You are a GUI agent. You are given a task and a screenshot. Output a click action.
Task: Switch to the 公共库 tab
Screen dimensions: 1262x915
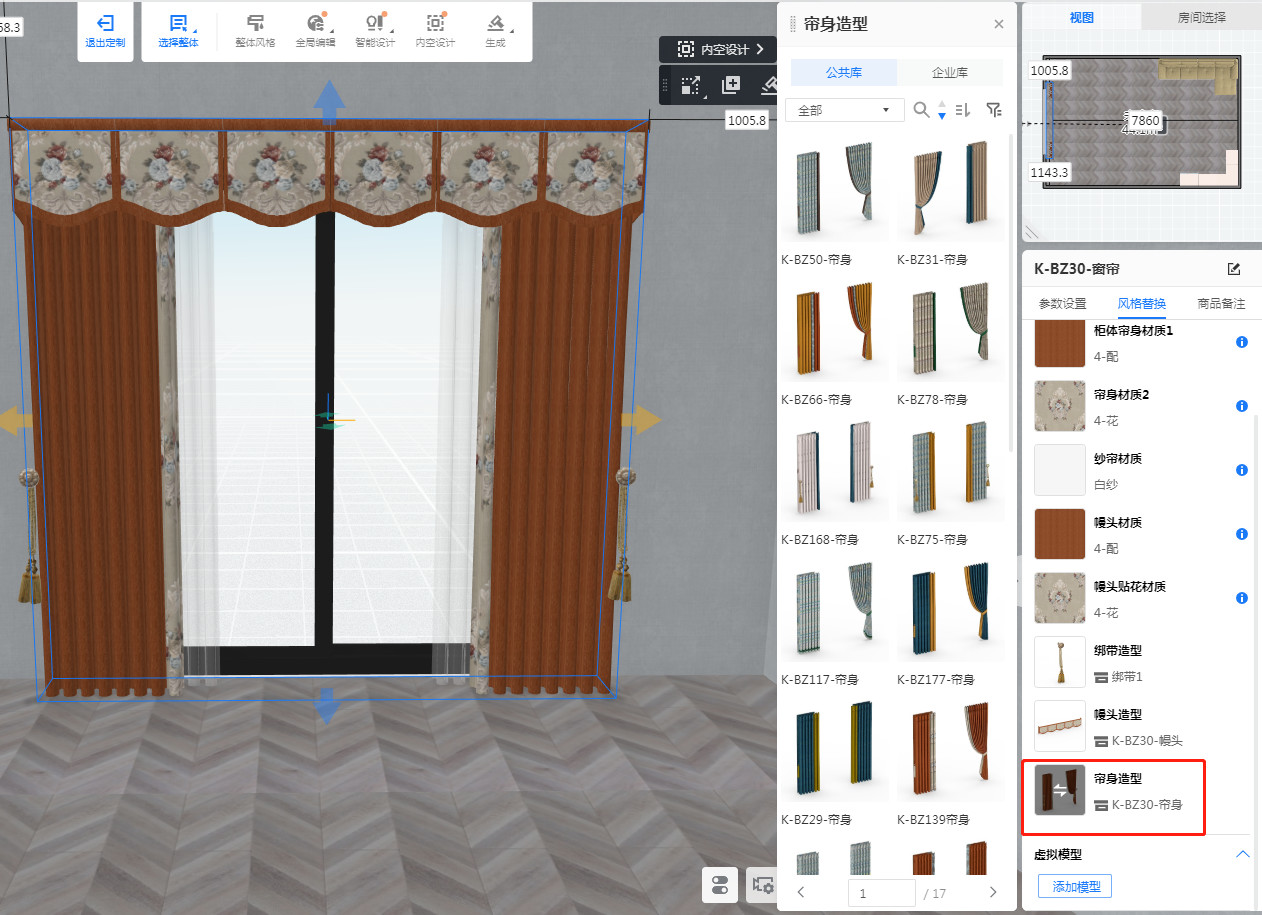click(x=843, y=73)
